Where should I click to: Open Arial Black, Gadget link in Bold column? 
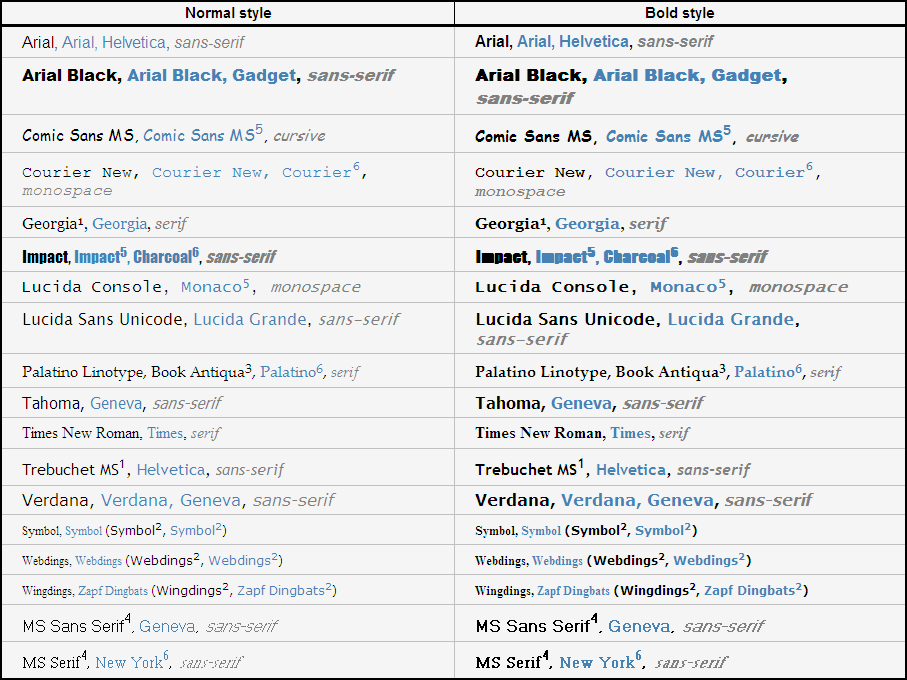688,76
